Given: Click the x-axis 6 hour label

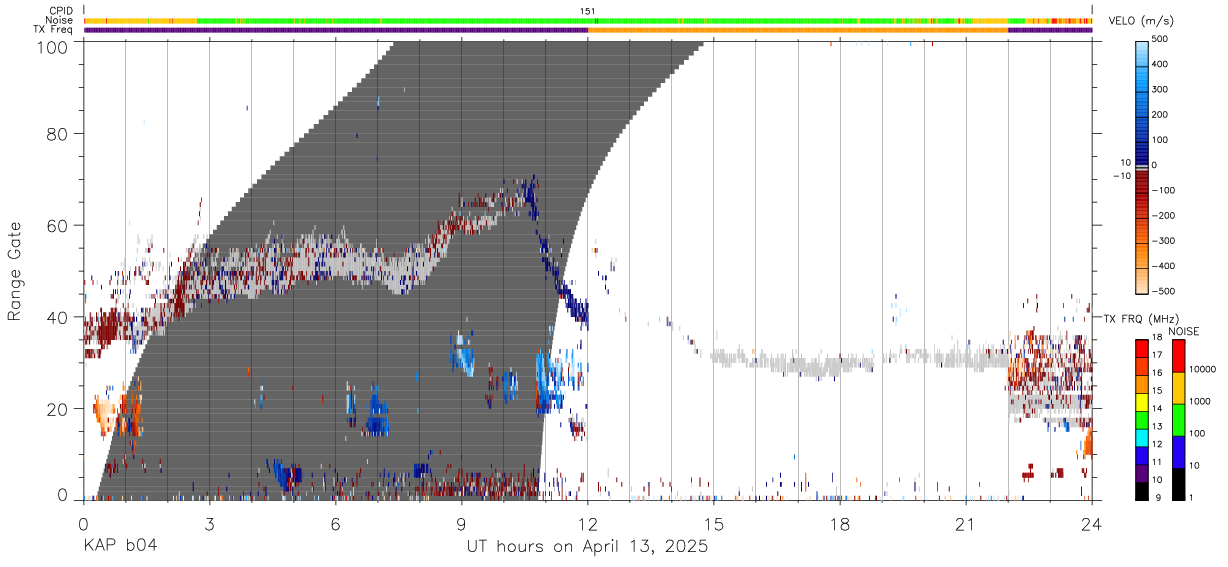Looking at the screenshot, I should pos(335,523).
